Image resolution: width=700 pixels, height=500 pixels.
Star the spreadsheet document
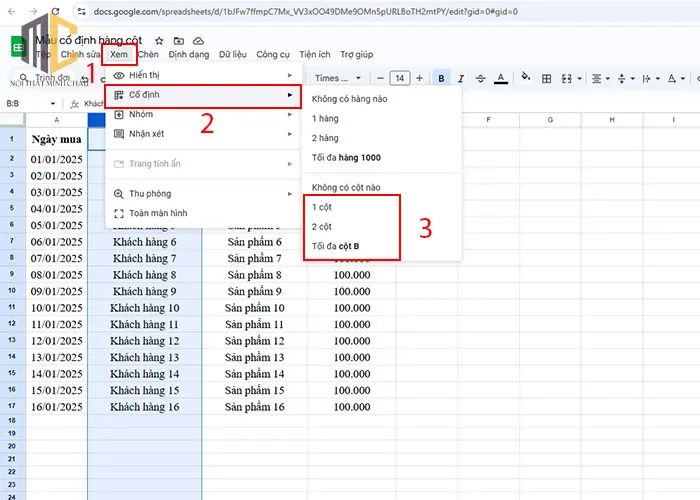click(159, 41)
